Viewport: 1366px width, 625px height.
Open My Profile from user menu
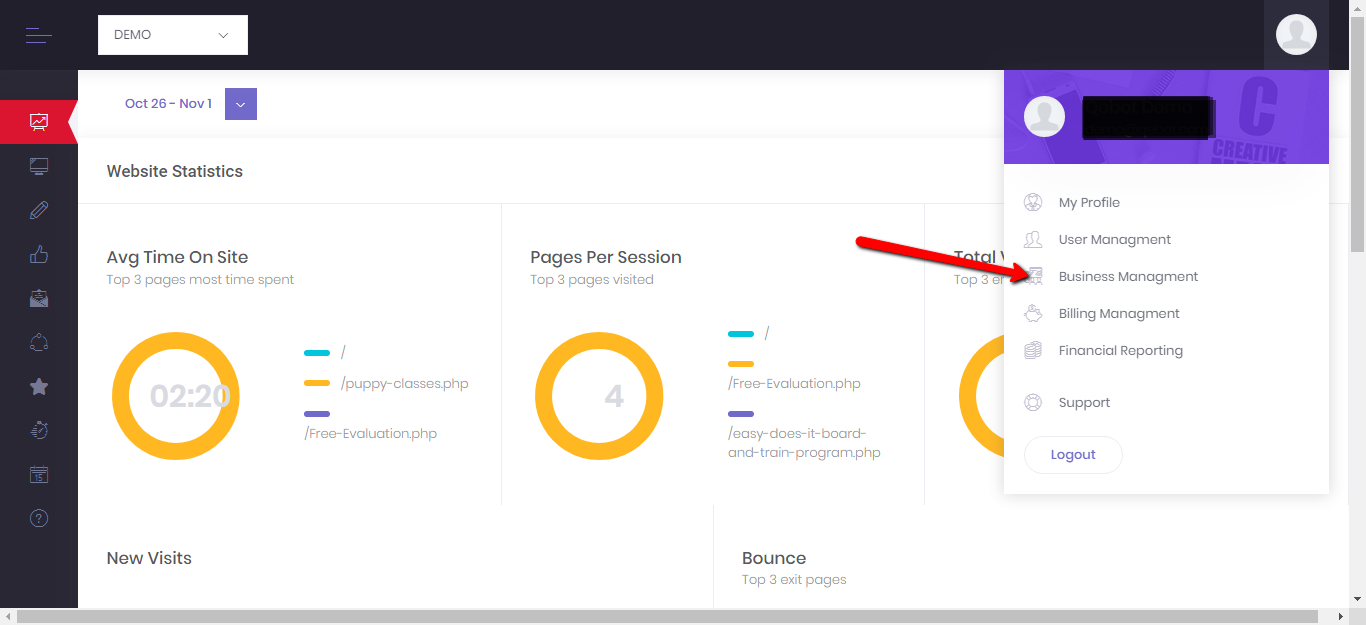pyautogui.click(x=1089, y=203)
